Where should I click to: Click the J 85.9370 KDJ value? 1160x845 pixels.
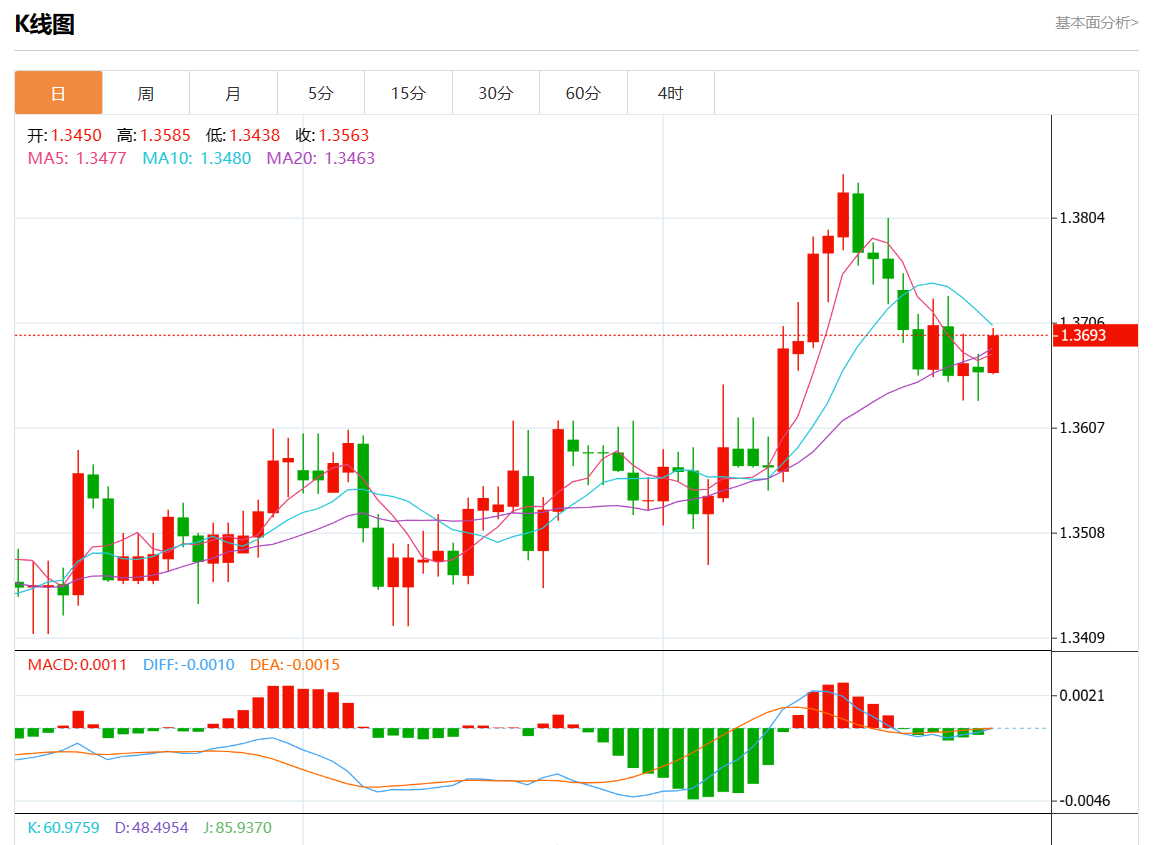237,827
